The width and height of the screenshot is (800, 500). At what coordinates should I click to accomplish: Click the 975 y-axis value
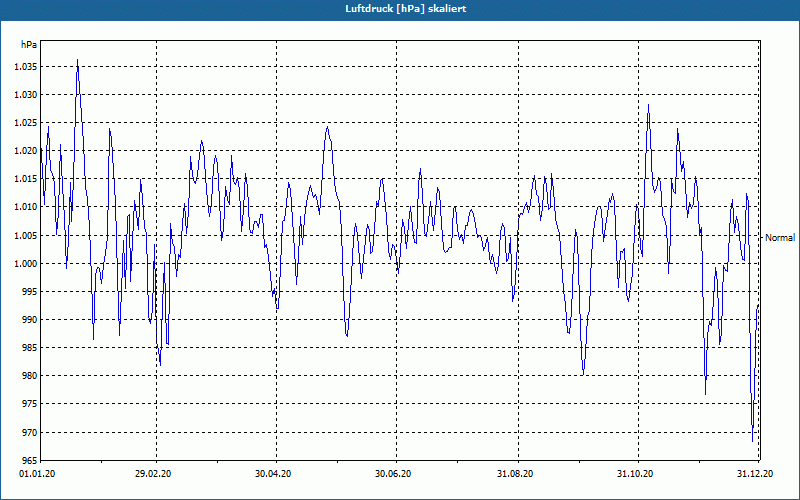30,404
